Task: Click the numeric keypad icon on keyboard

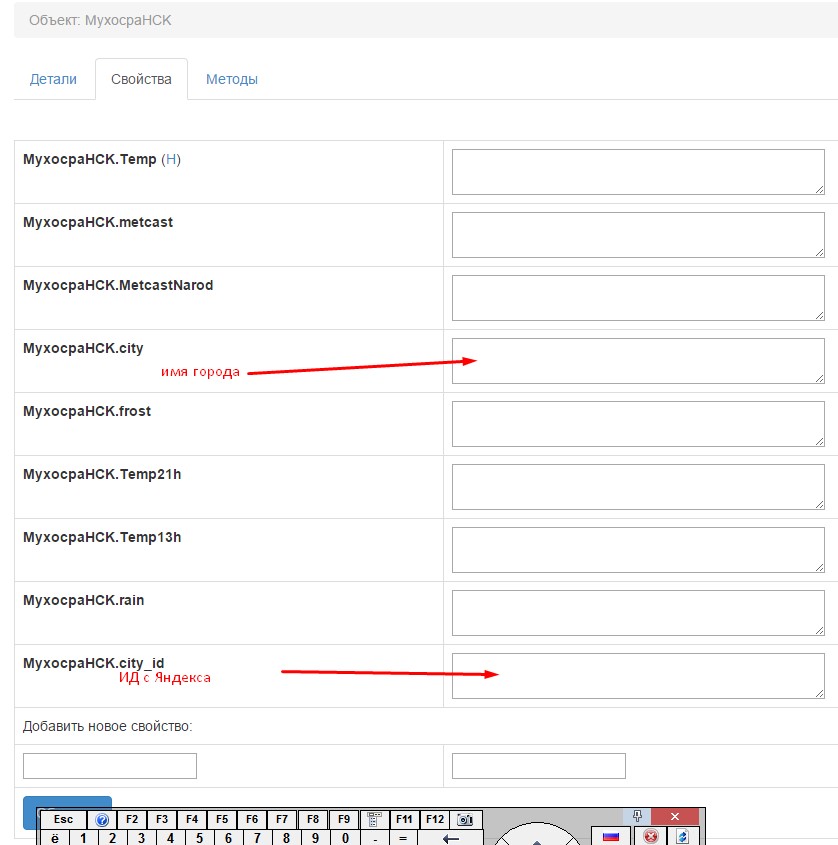Action: point(374,820)
